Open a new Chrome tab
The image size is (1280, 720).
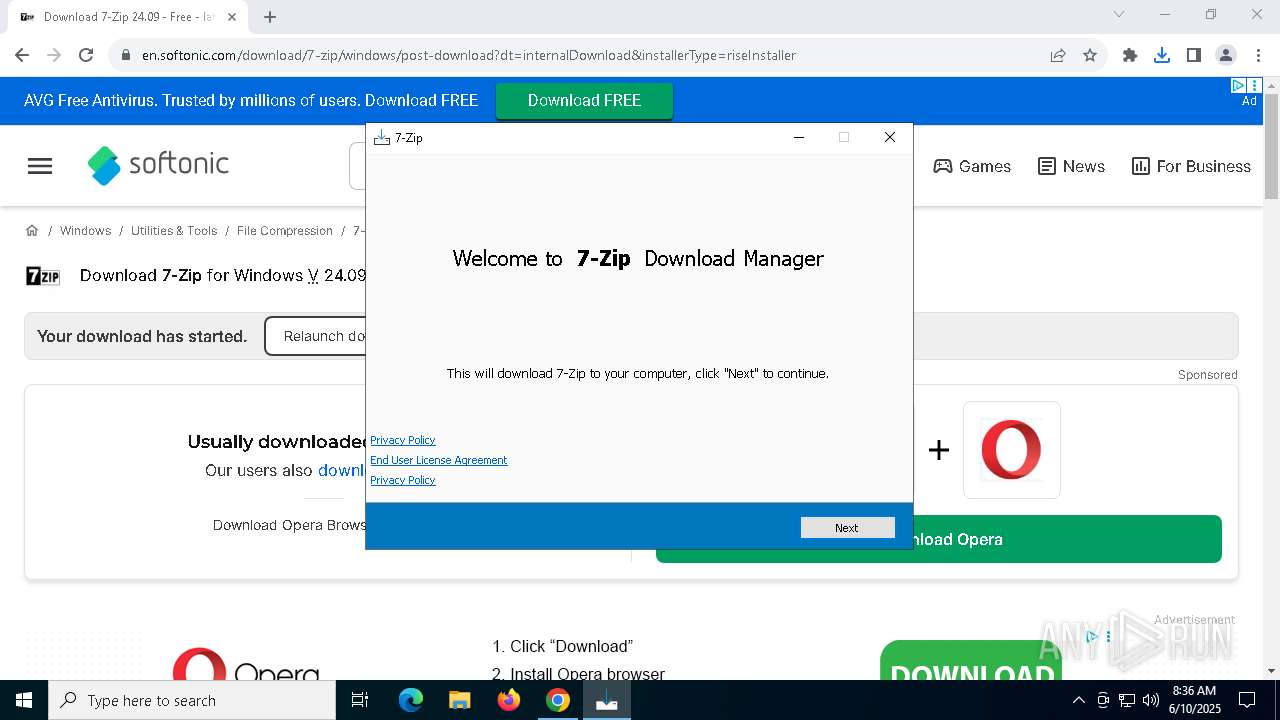(270, 17)
